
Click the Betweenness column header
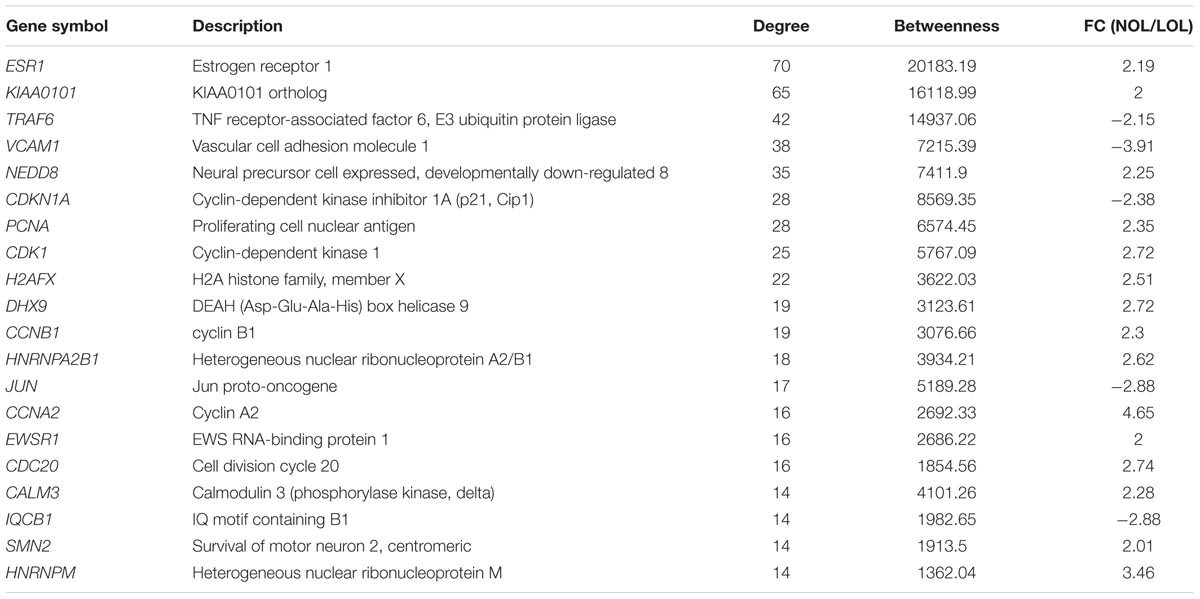[946, 26]
